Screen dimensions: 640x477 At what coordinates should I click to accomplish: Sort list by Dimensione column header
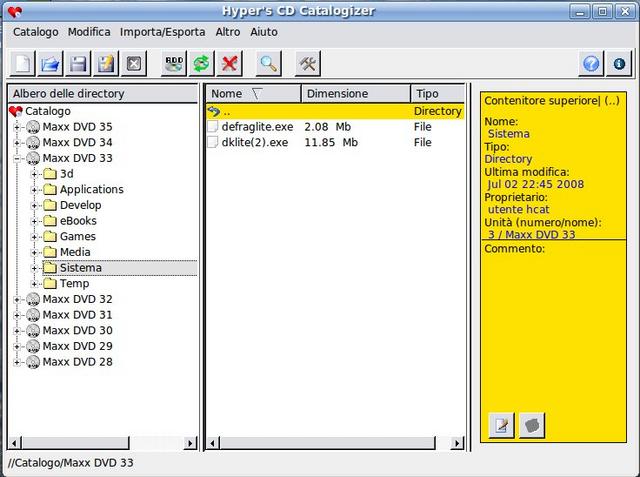(x=356, y=93)
